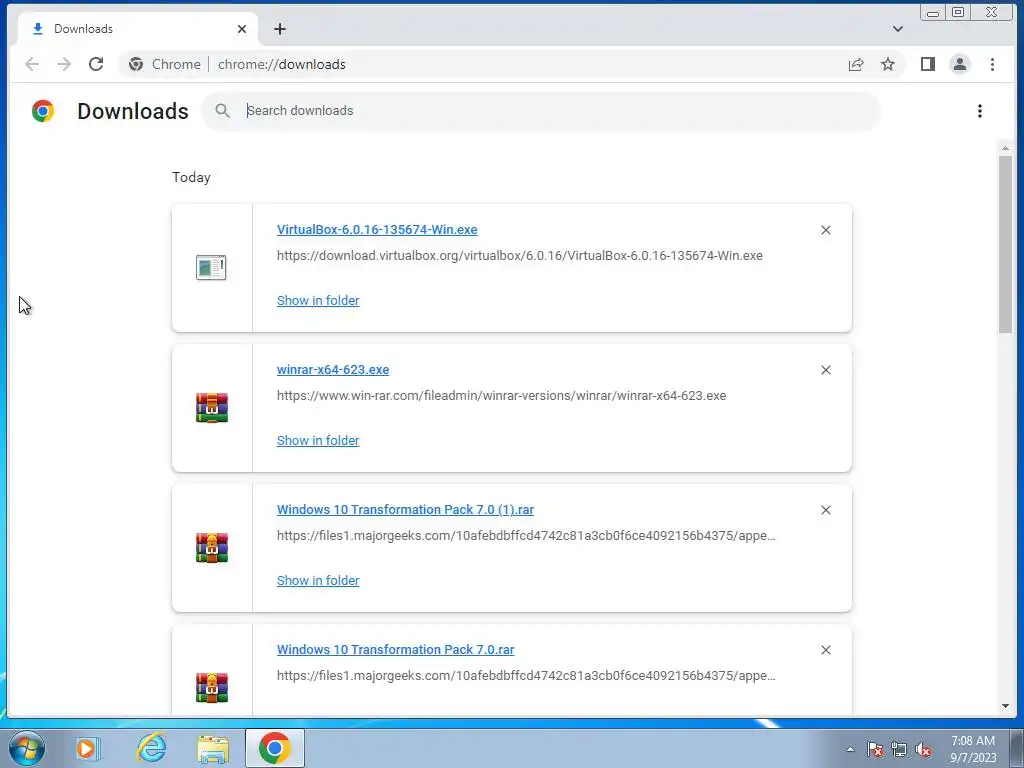Open the Action Center flag icon
Screen dimensions: 1024x768
874,749
